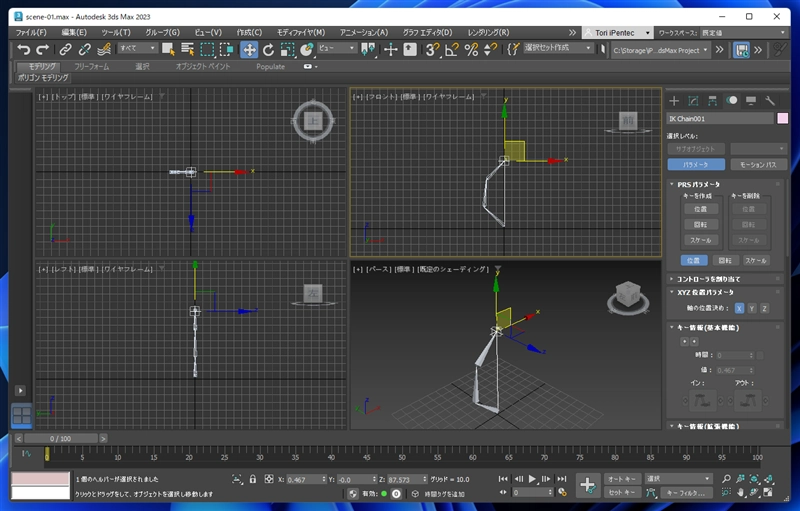Open the モディファイヤ(M) menu
800x511 pixels.
click(301, 32)
